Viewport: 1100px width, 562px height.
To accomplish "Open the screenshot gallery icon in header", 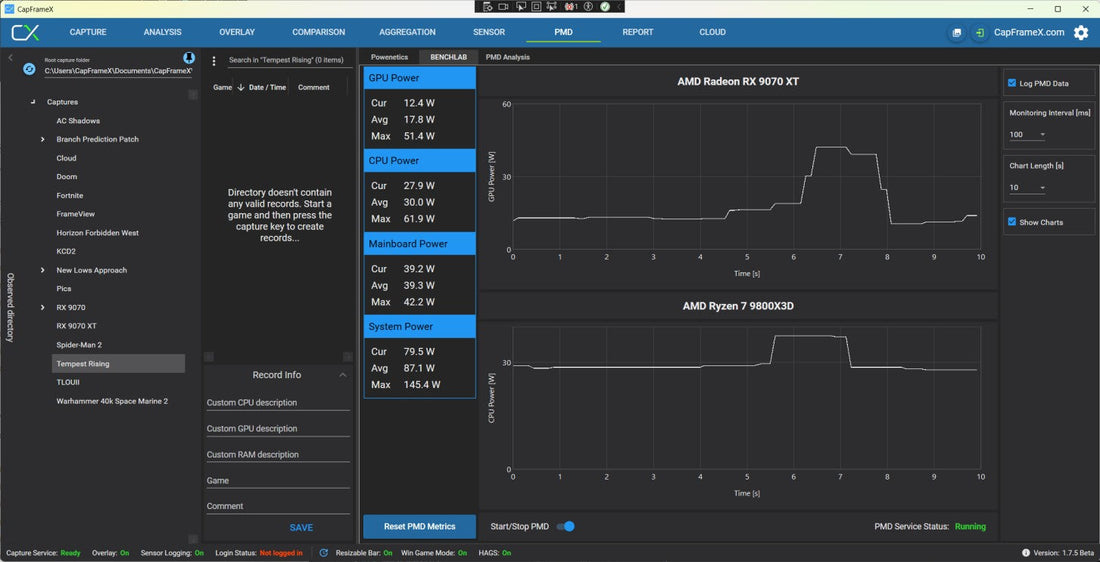I will point(957,33).
